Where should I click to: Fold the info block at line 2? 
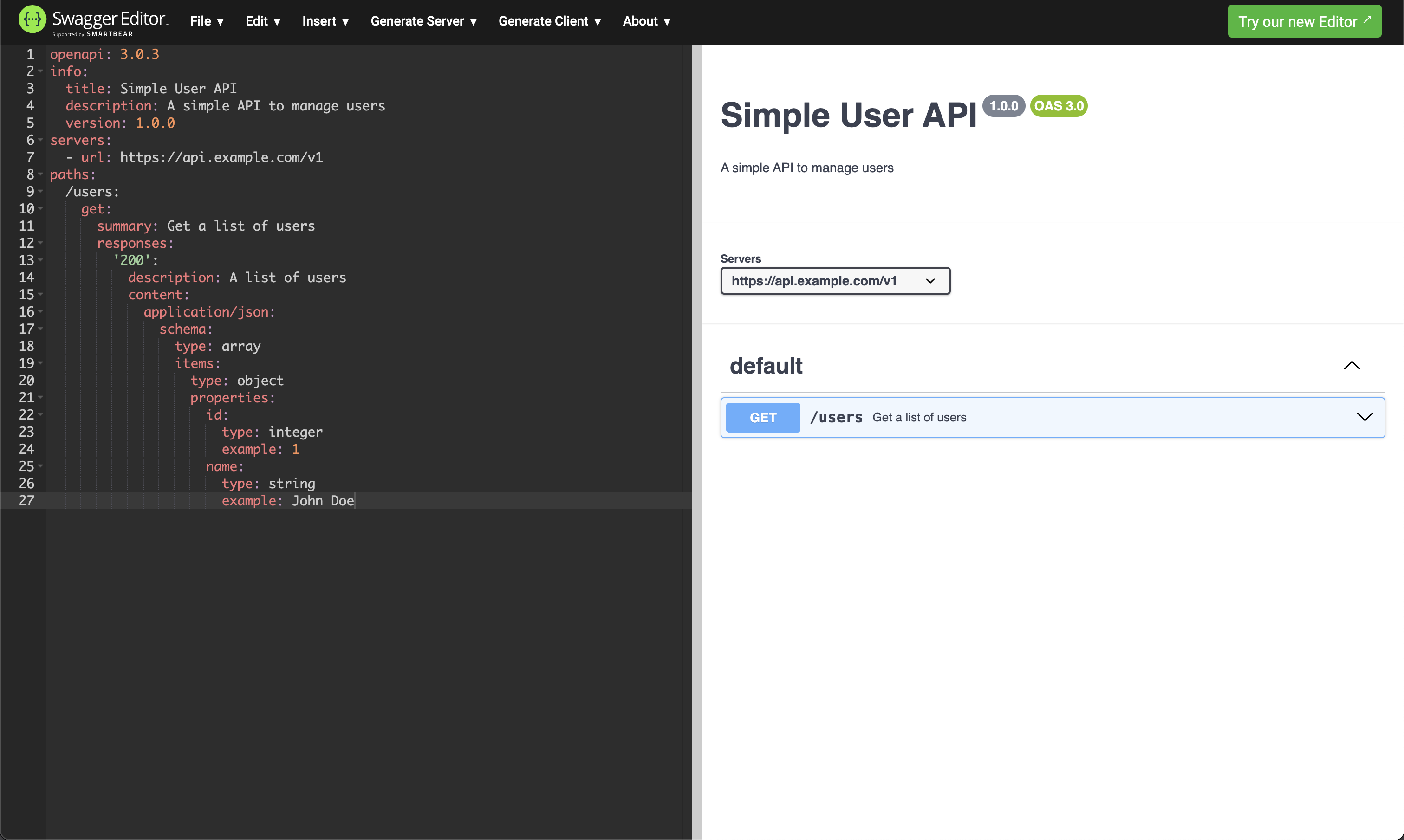click(41, 71)
